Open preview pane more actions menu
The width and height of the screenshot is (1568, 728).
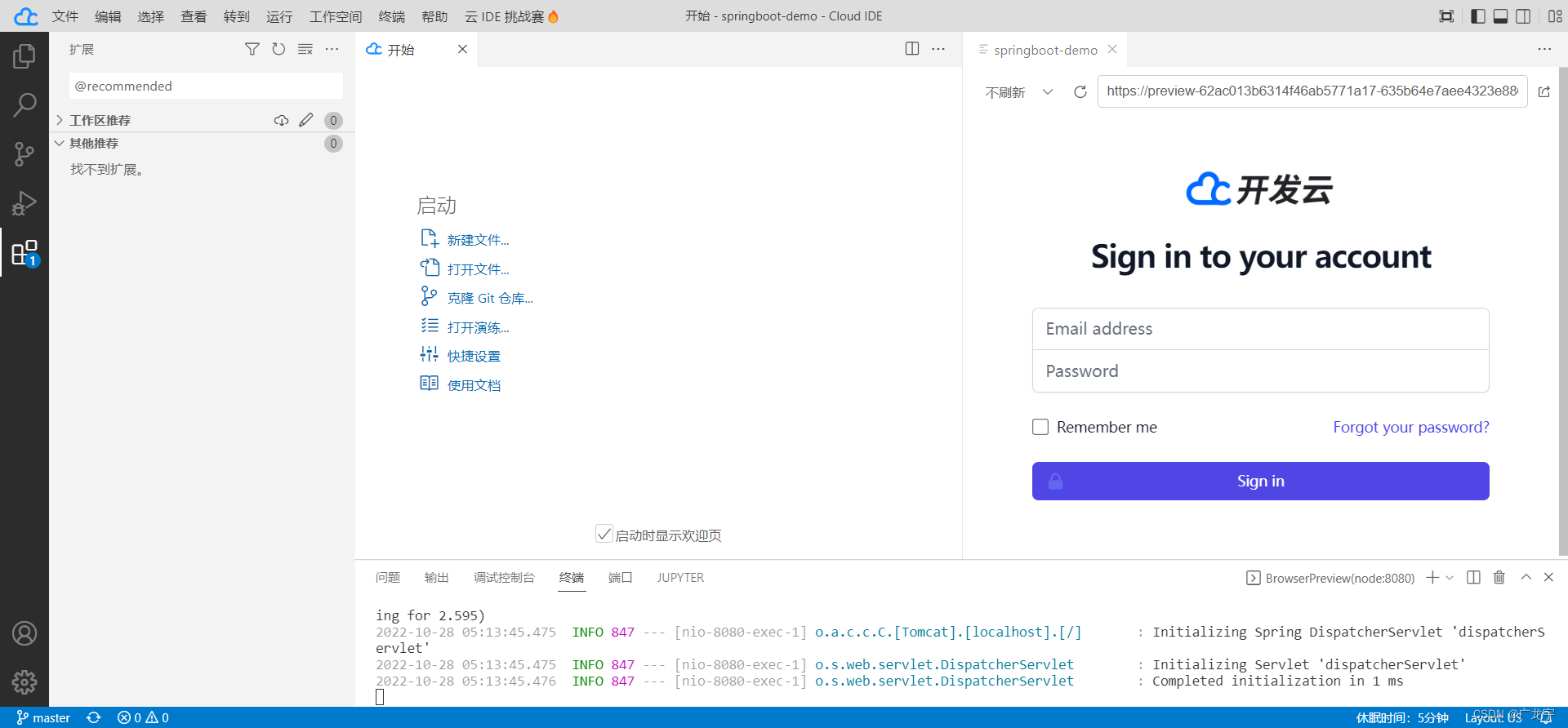(x=1544, y=49)
